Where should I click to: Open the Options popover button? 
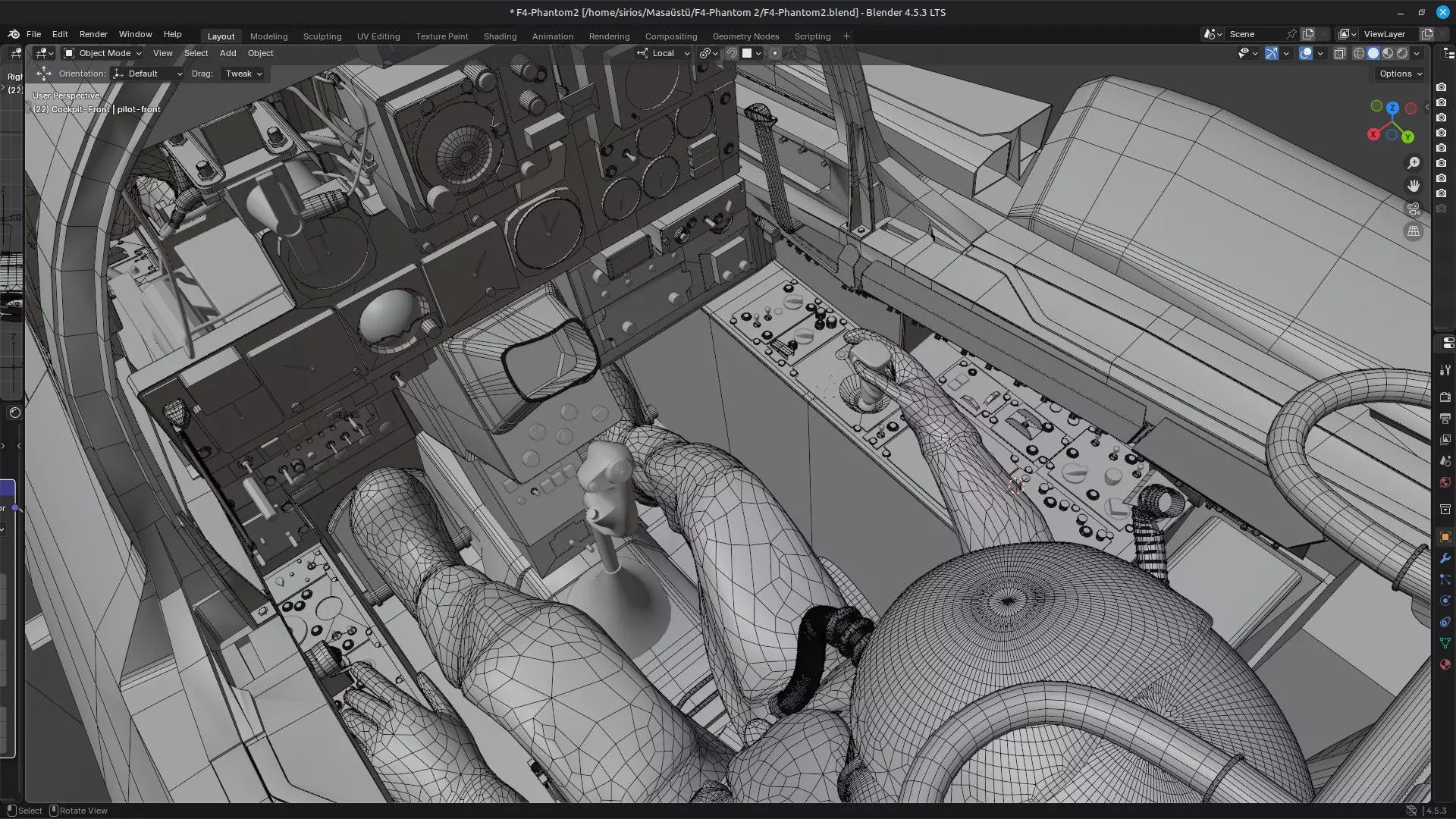[1400, 74]
